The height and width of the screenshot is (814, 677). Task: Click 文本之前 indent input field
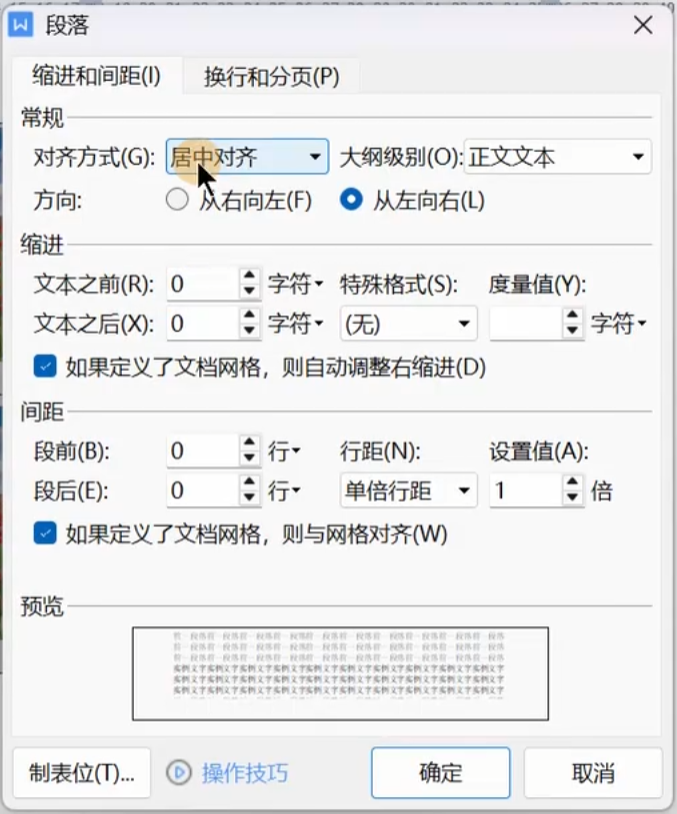point(204,284)
